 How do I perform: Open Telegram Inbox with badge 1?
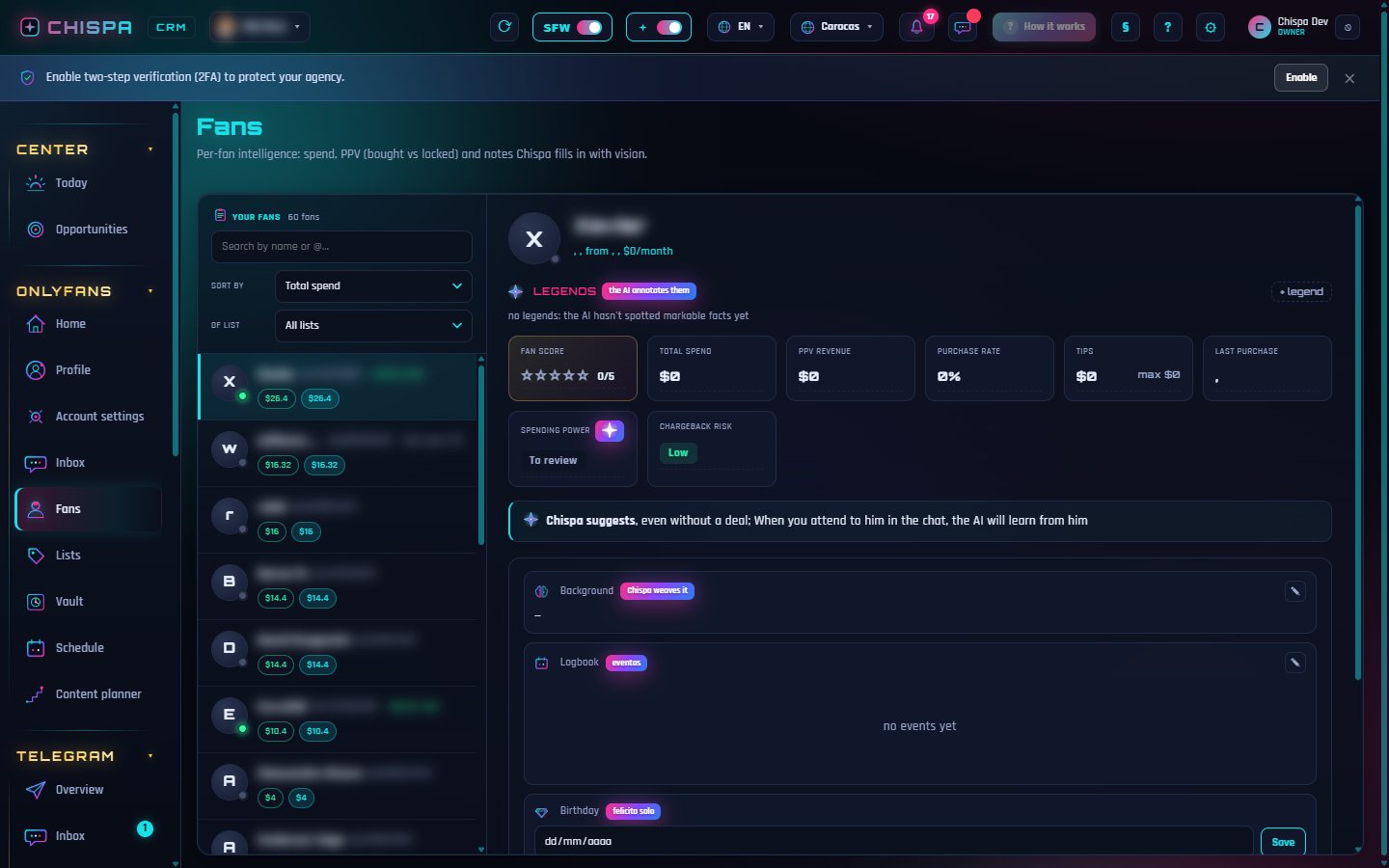(88, 836)
